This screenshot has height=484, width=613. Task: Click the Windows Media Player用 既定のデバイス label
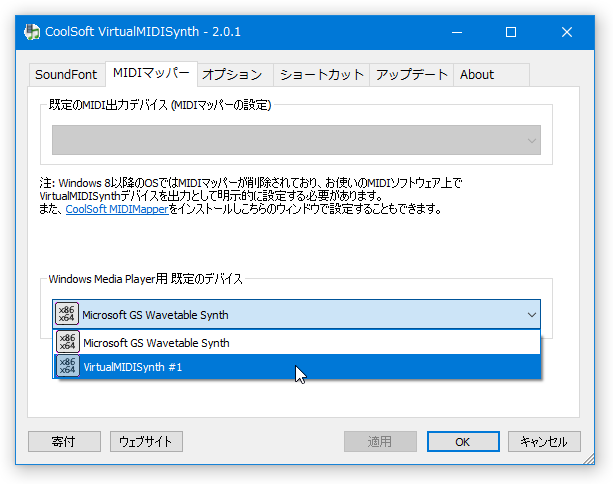point(145,279)
